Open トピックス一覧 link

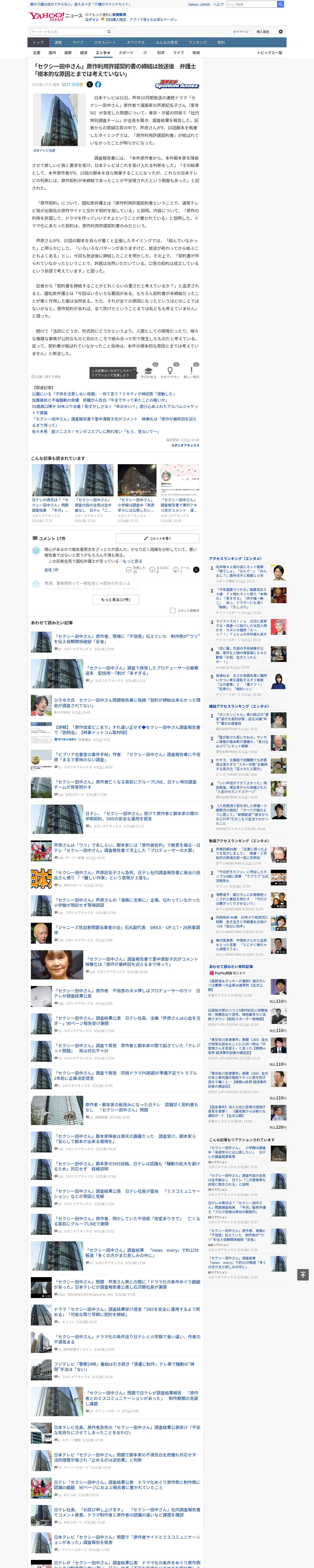click(x=270, y=53)
